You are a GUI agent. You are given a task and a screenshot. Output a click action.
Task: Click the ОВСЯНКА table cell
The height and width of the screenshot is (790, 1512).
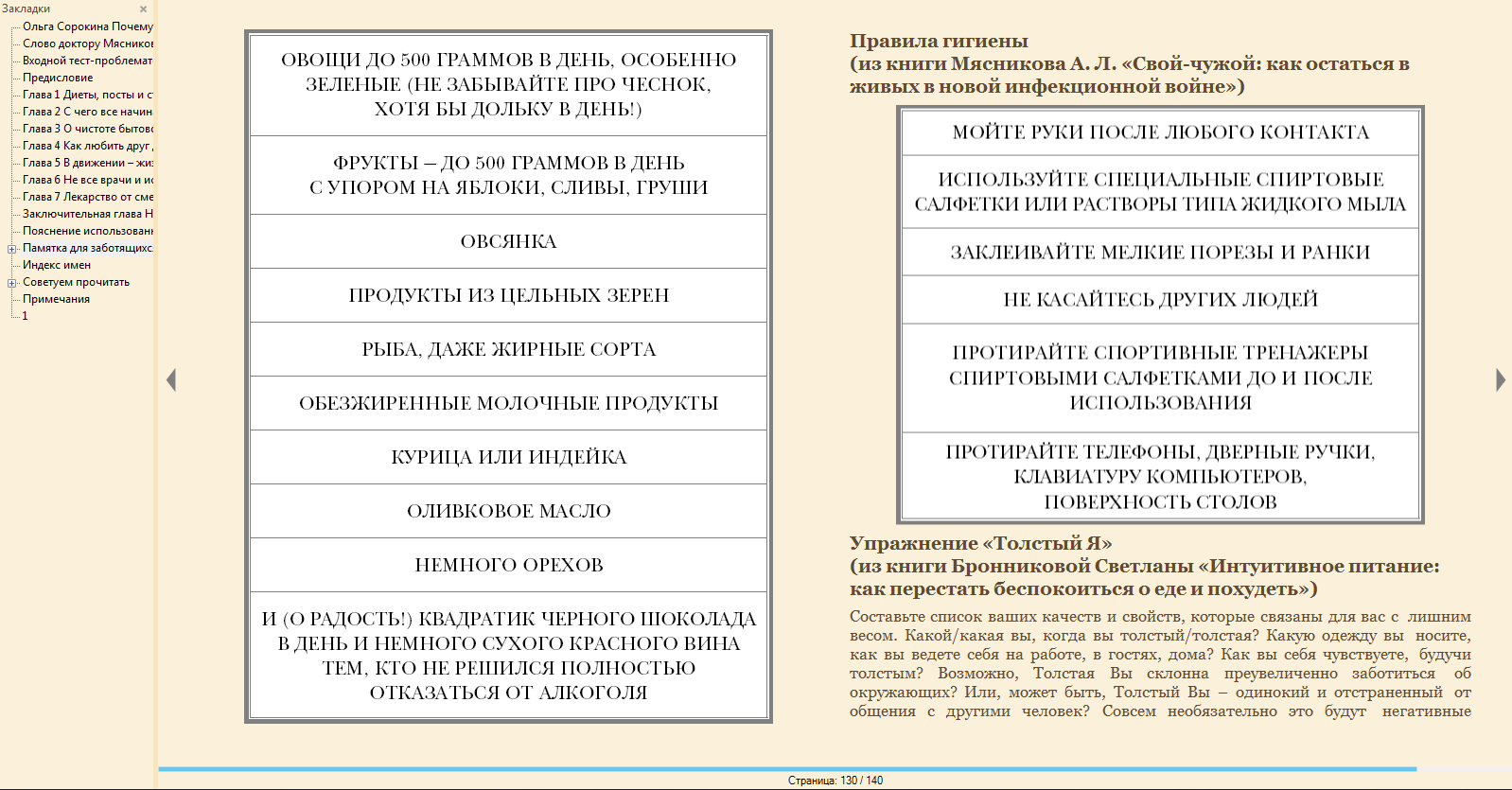[509, 241]
